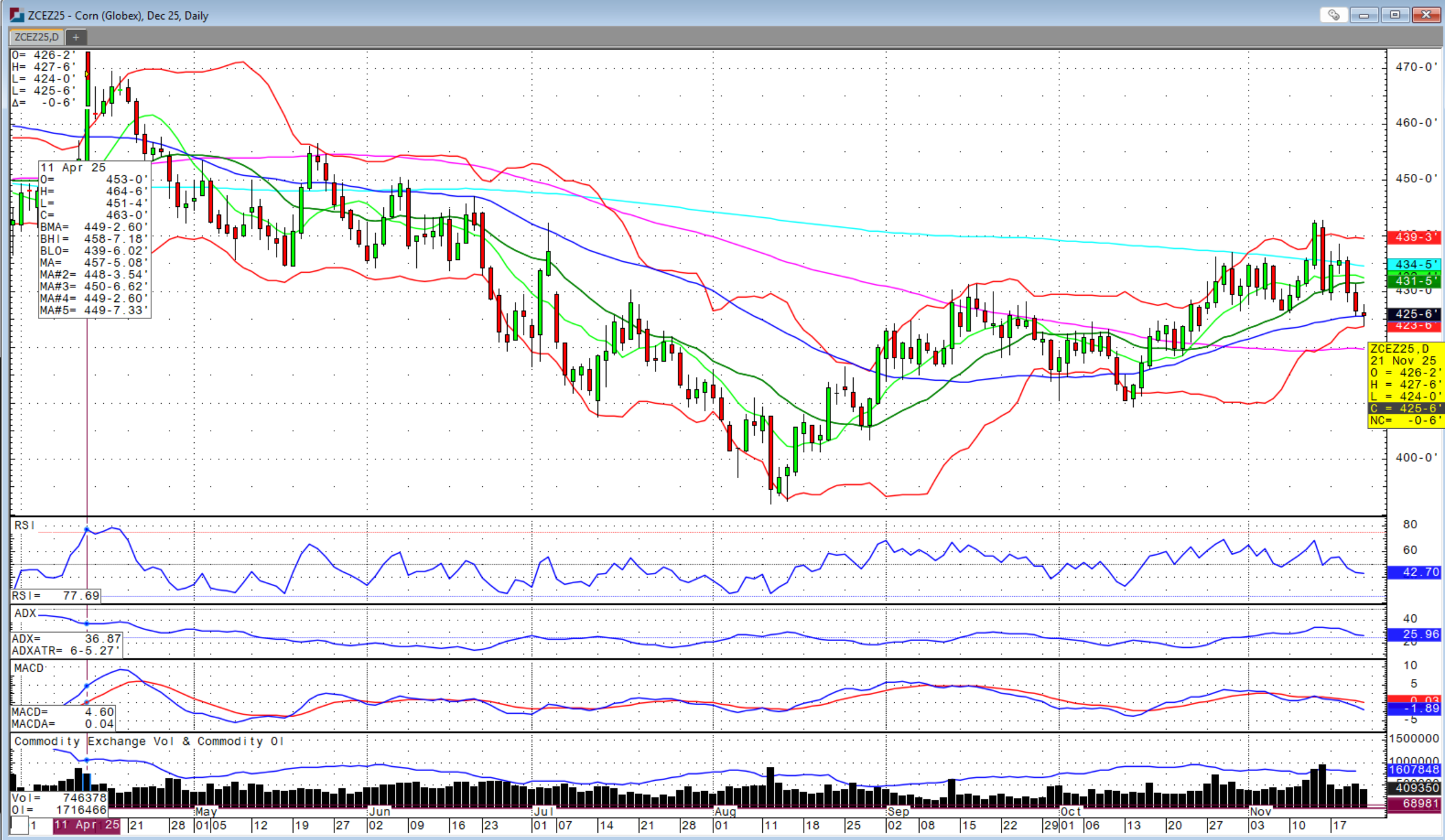Click the MACD study label
Viewport: 1445px width, 840px height.
click(x=29, y=668)
